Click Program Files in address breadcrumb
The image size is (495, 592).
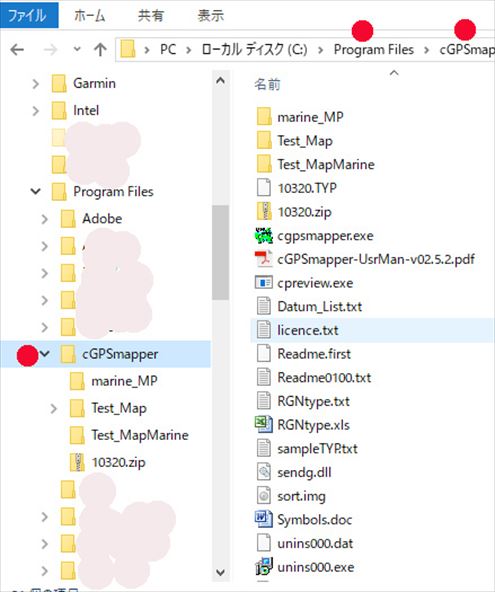(373, 49)
